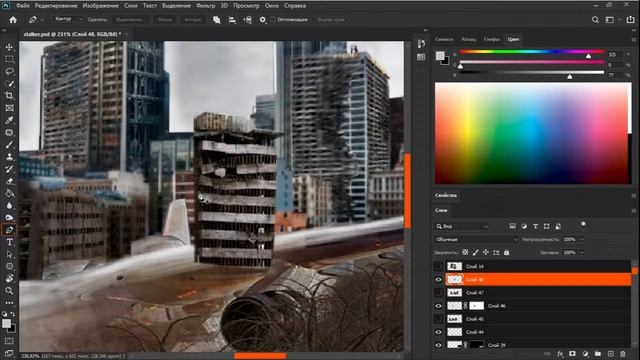Create new adjustment layer icon
640x360 pixels.
tap(585, 354)
